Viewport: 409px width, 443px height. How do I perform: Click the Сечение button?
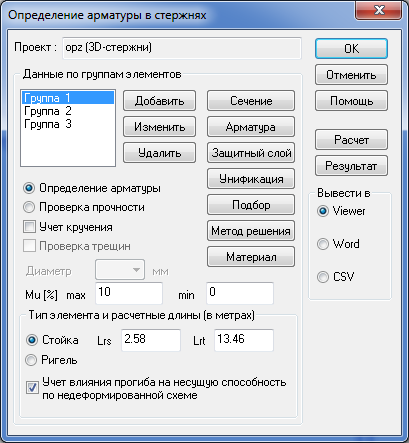coord(251,101)
